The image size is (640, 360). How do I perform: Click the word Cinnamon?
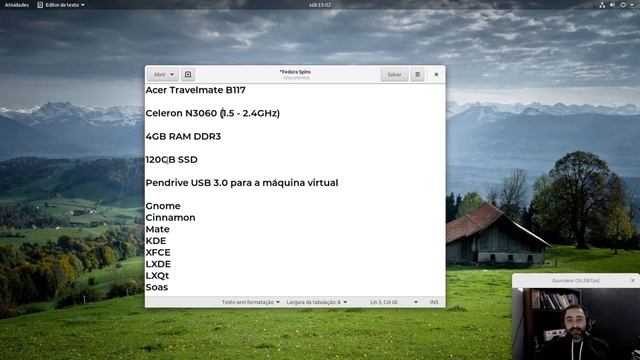pos(170,218)
